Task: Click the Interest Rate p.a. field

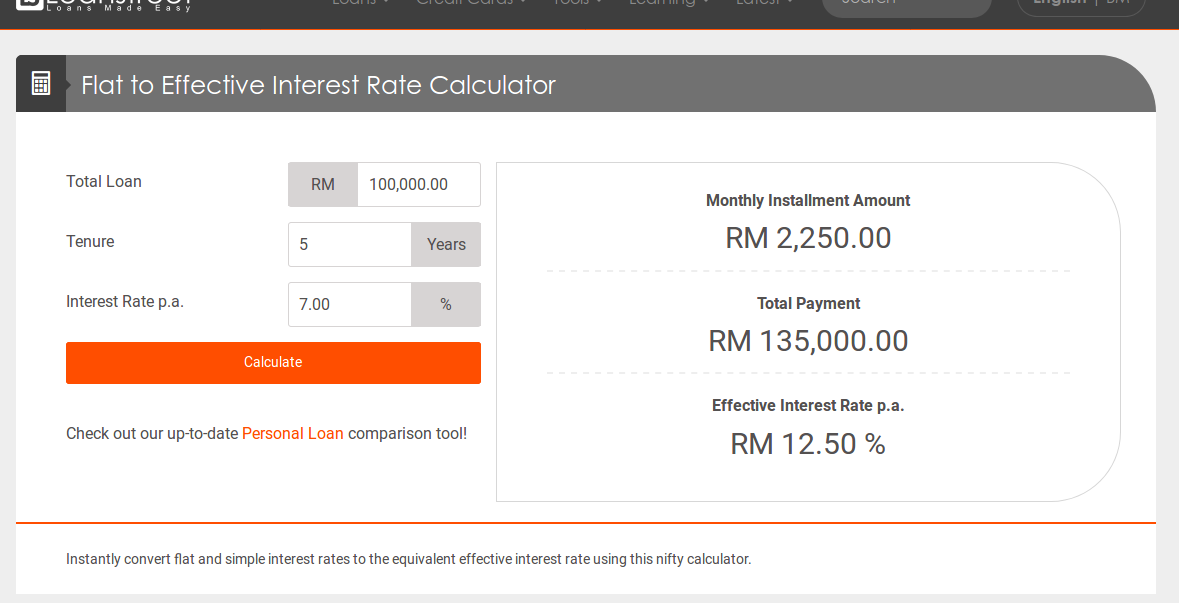Action: click(x=349, y=305)
